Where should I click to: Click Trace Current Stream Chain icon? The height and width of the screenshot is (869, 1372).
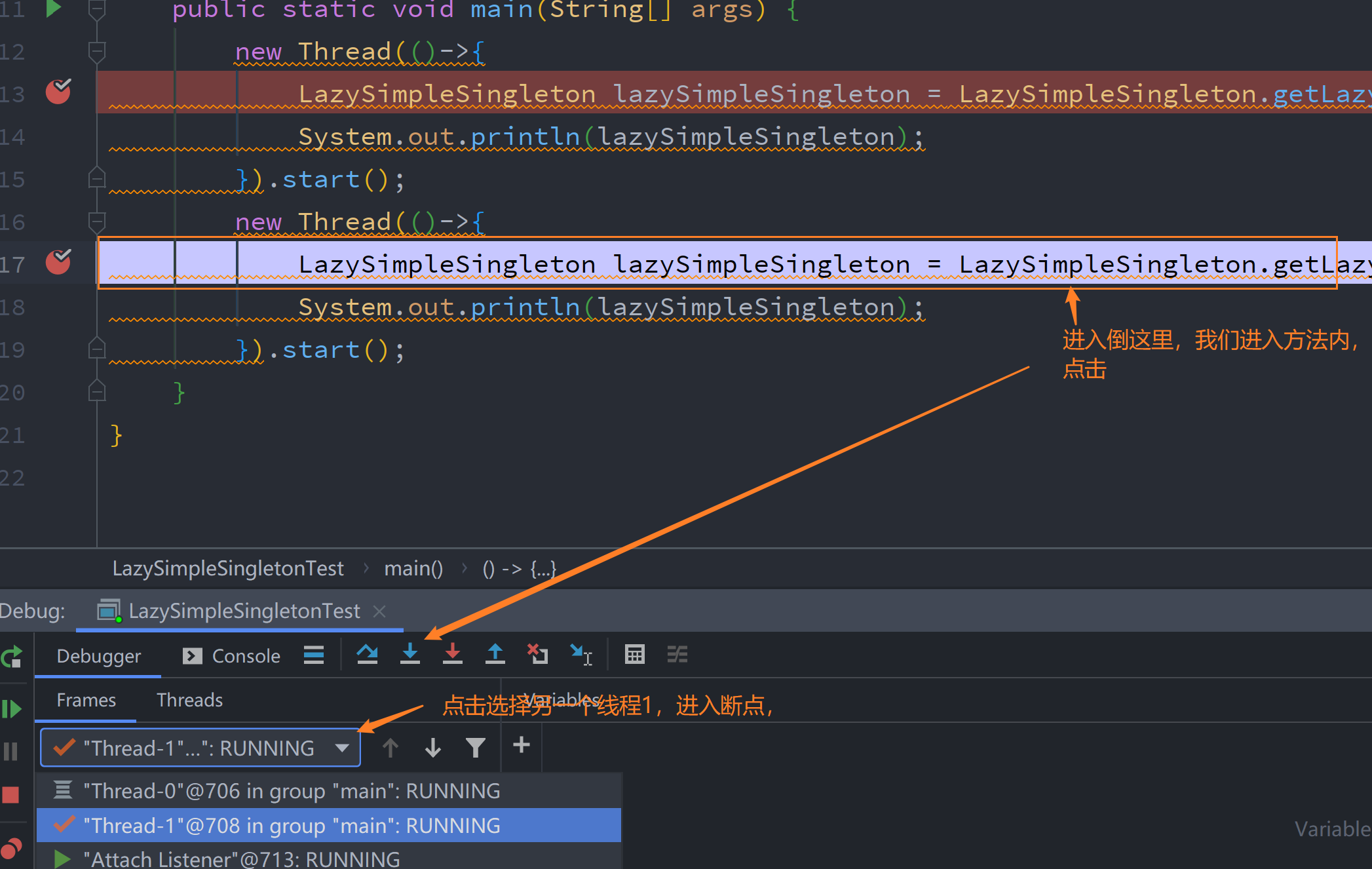tap(677, 654)
